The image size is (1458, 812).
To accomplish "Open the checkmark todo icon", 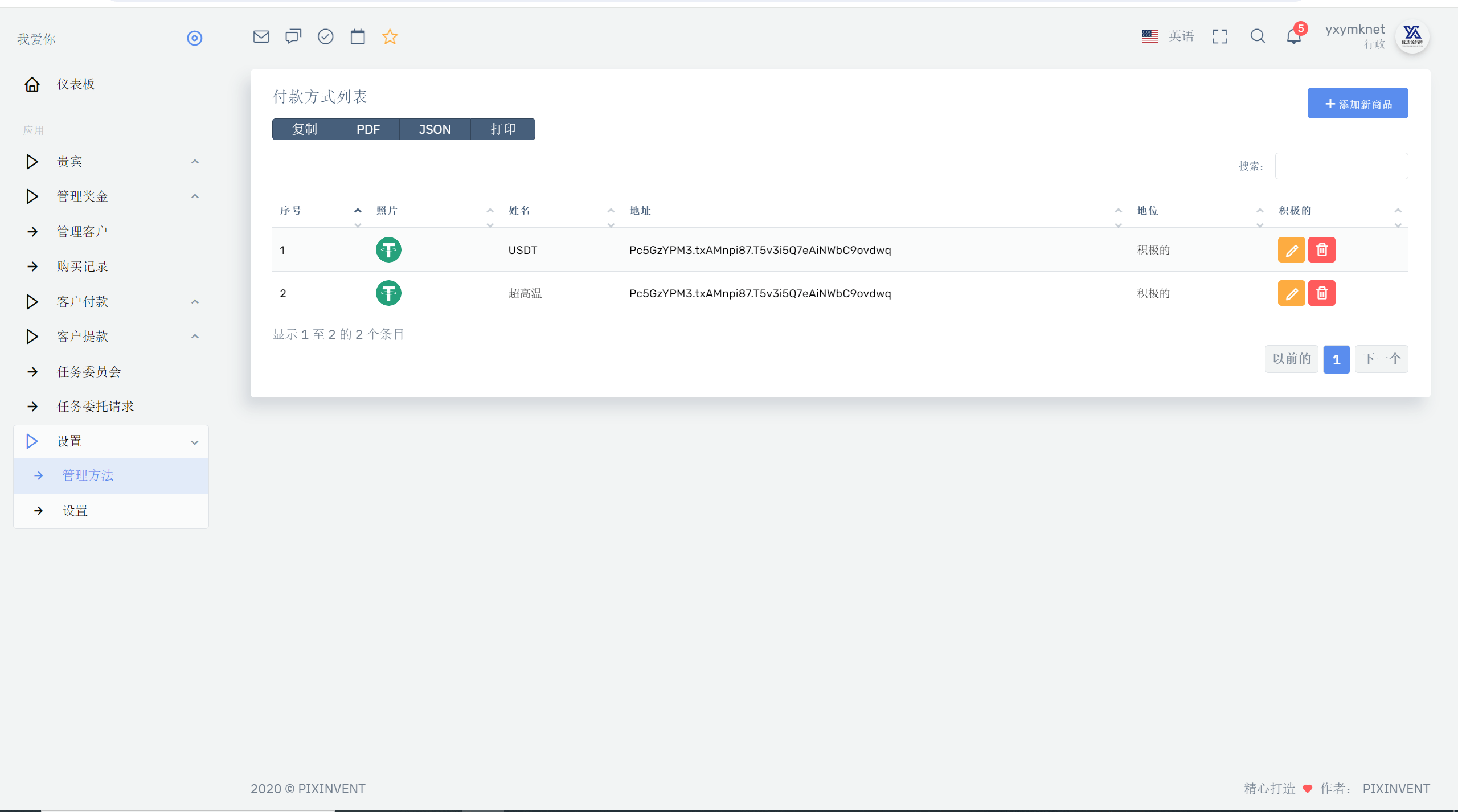I will (325, 37).
